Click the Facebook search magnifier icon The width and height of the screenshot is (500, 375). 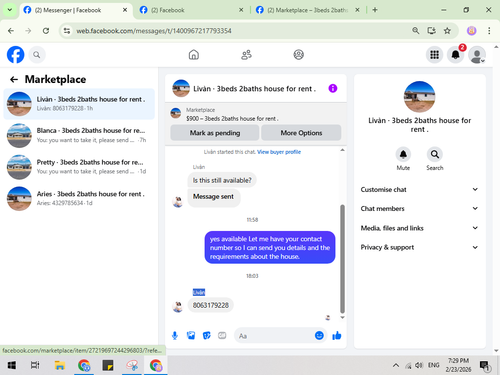click(x=37, y=55)
